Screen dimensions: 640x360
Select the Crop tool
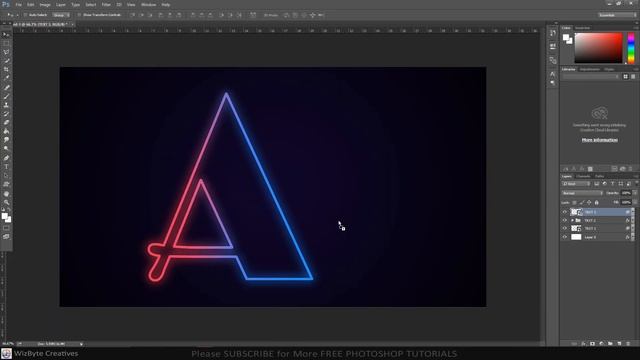click(6, 69)
